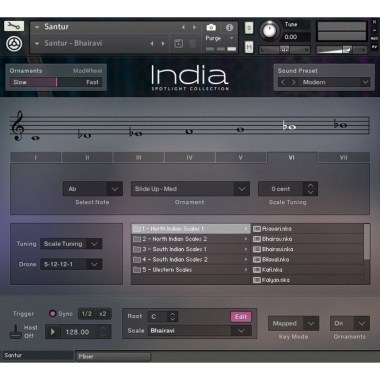Expand the Slide Up - Med ornament dropdown
This screenshot has height=380, width=380.
tap(190, 189)
